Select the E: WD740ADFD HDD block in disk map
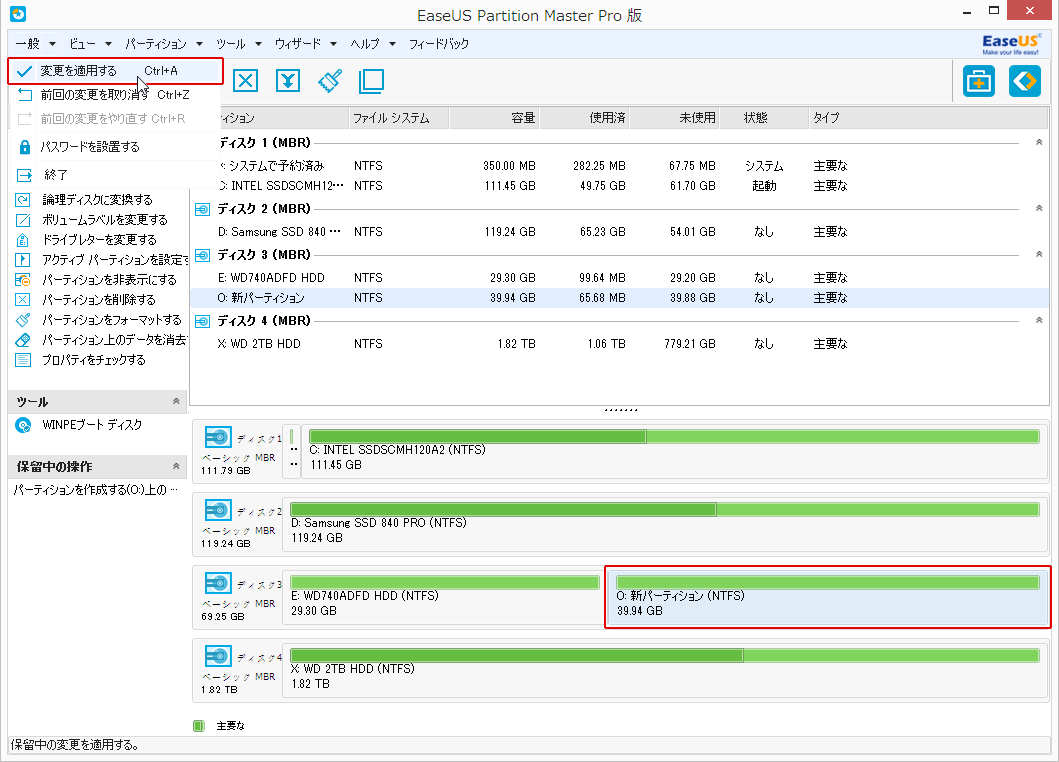1059x762 pixels. [x=444, y=599]
